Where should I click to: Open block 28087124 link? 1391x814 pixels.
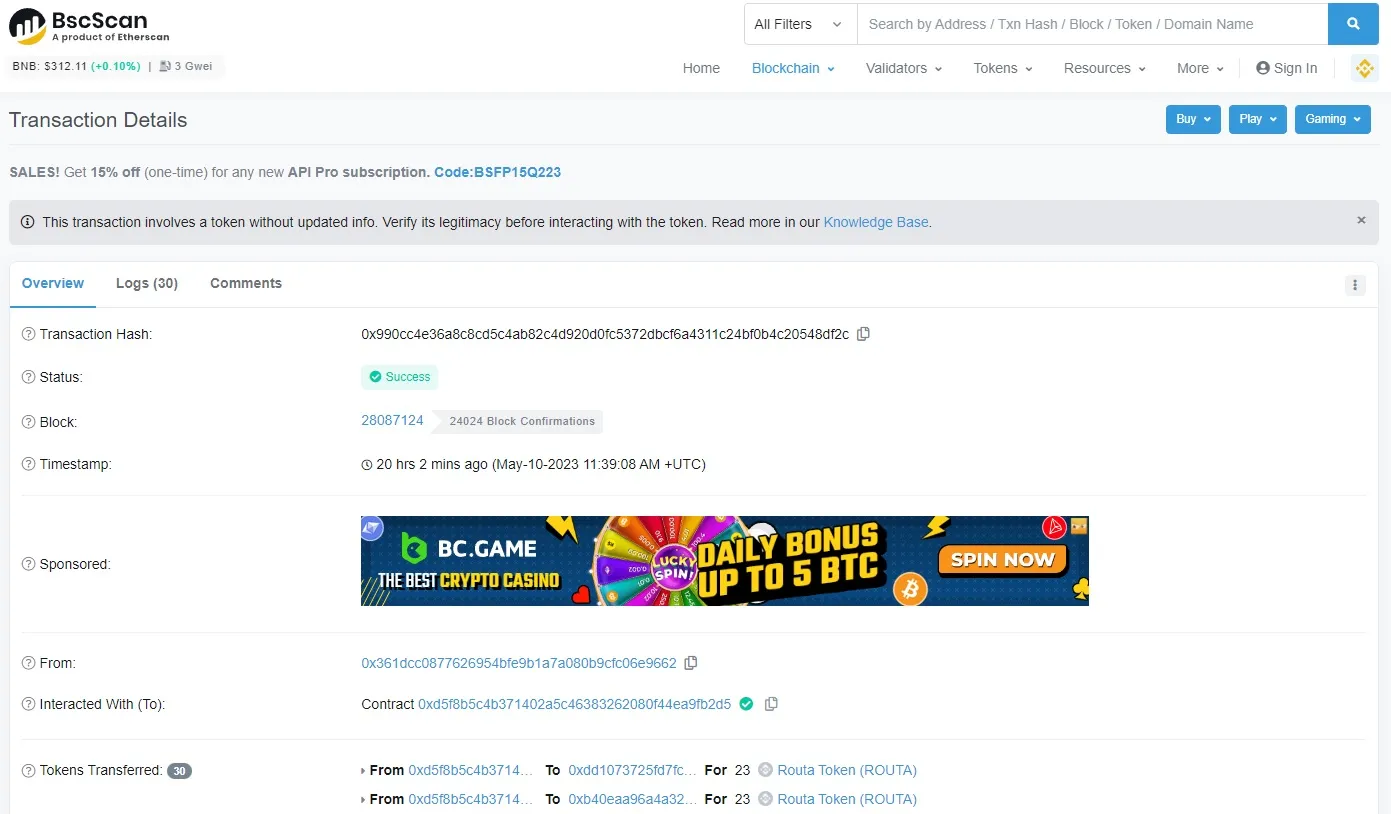(392, 420)
